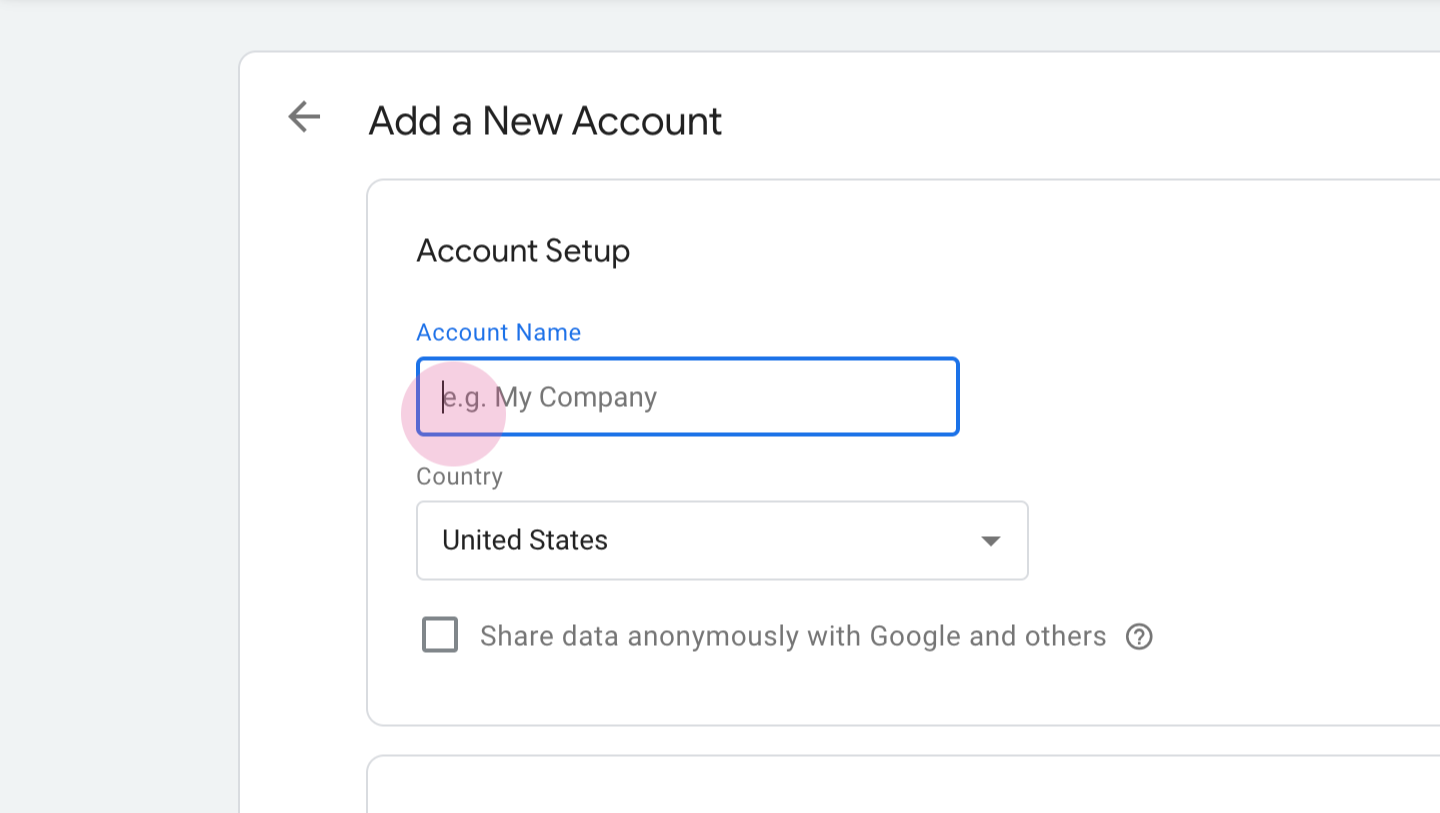1440x813 pixels.
Task: Click the "Country" field label
Action: [459, 476]
